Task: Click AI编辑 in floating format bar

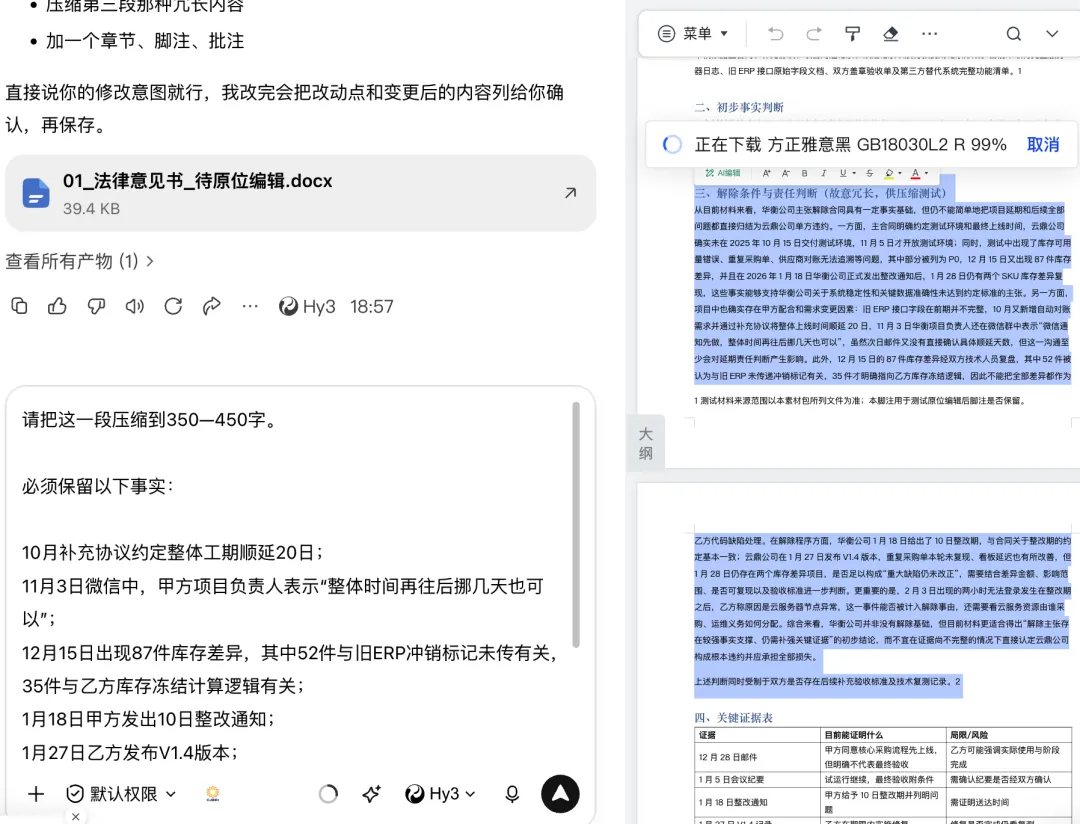Action: 723,173
